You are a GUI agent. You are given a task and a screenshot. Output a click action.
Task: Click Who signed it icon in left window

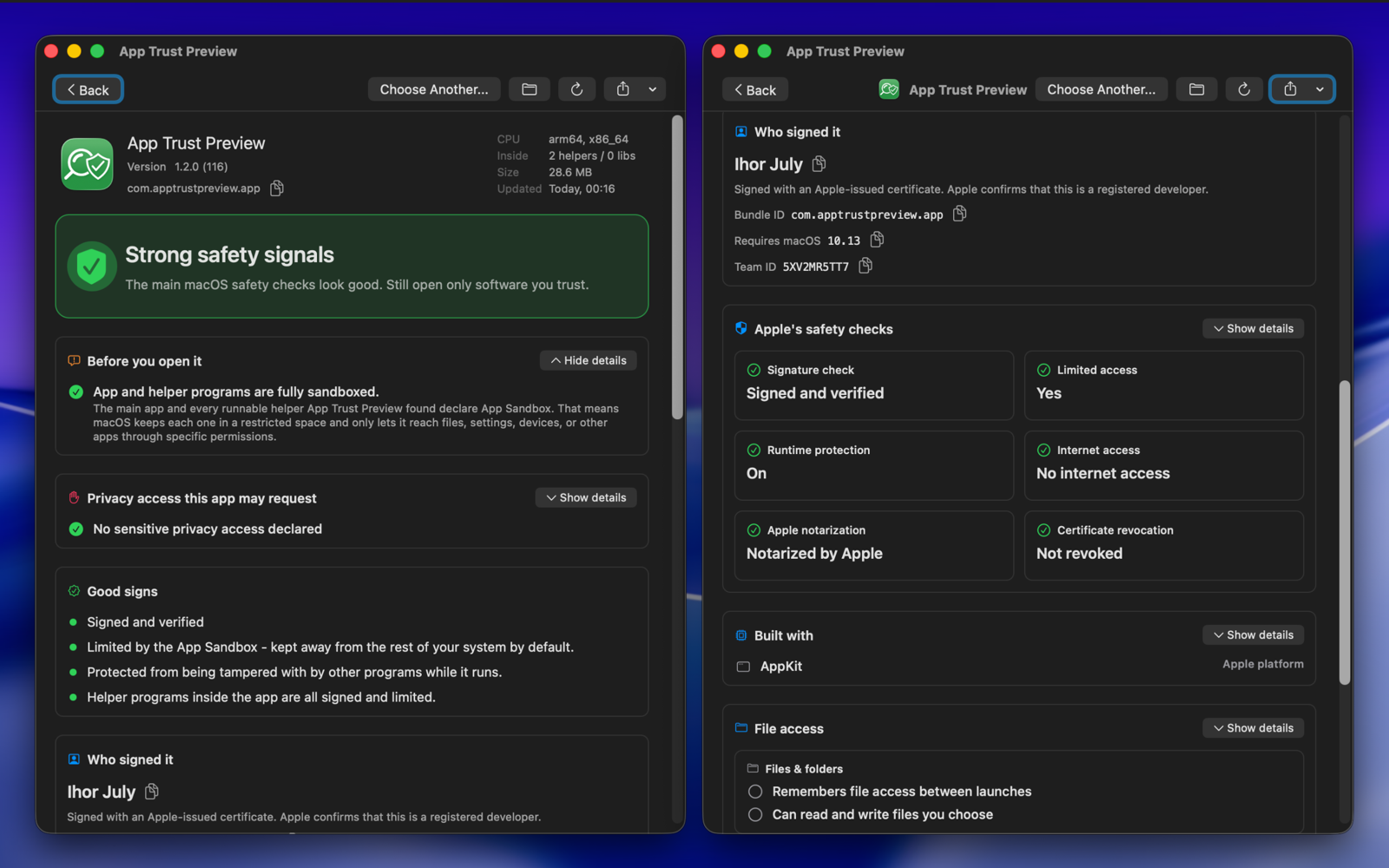[74, 759]
